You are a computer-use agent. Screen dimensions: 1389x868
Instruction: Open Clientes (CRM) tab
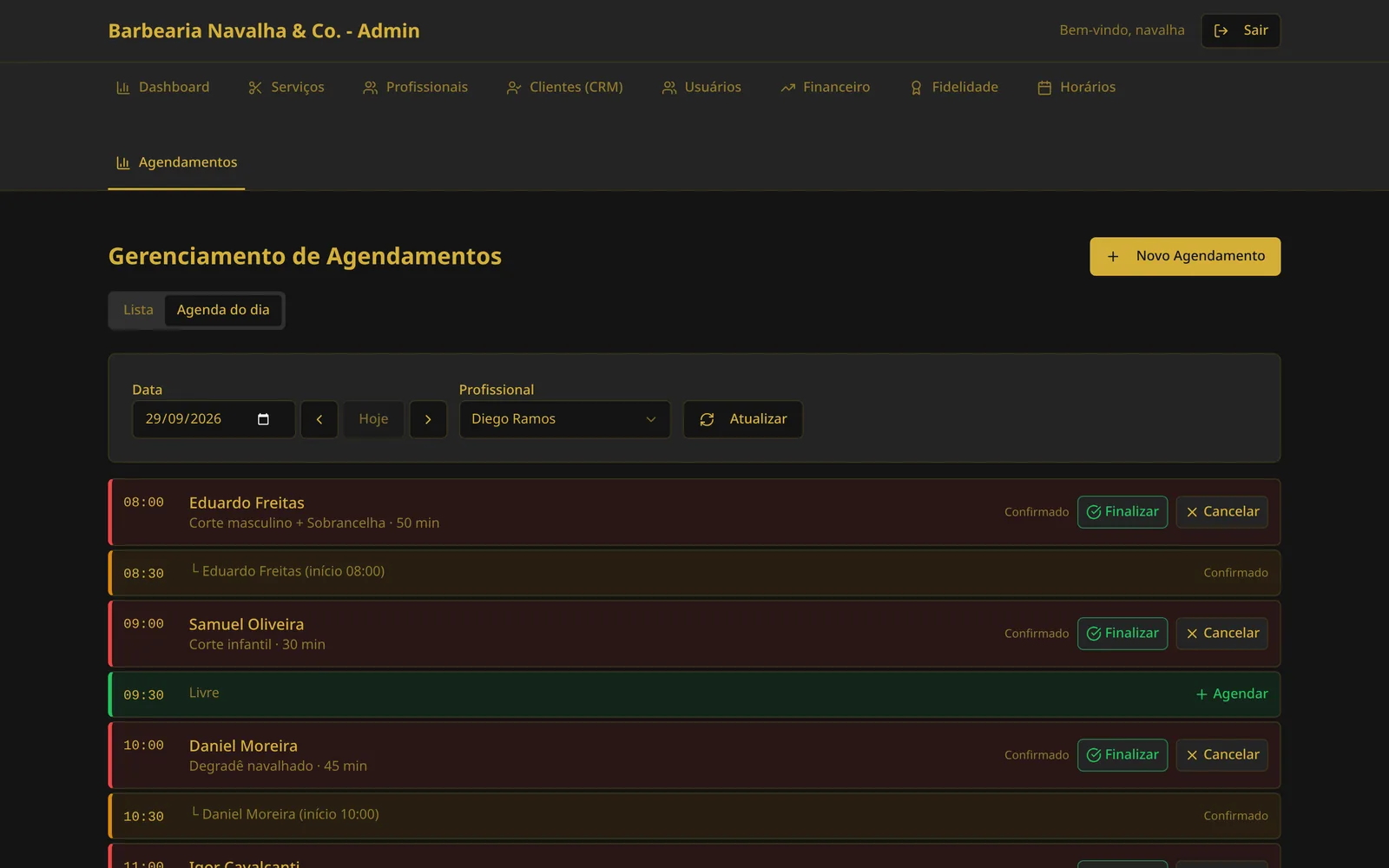pos(564,87)
